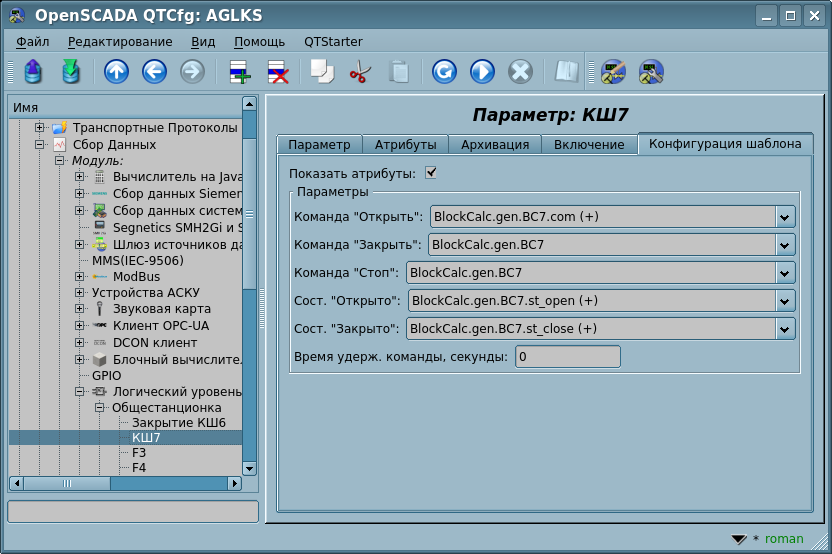Select the Закрытие КШ6 tree item

click(x=176, y=422)
